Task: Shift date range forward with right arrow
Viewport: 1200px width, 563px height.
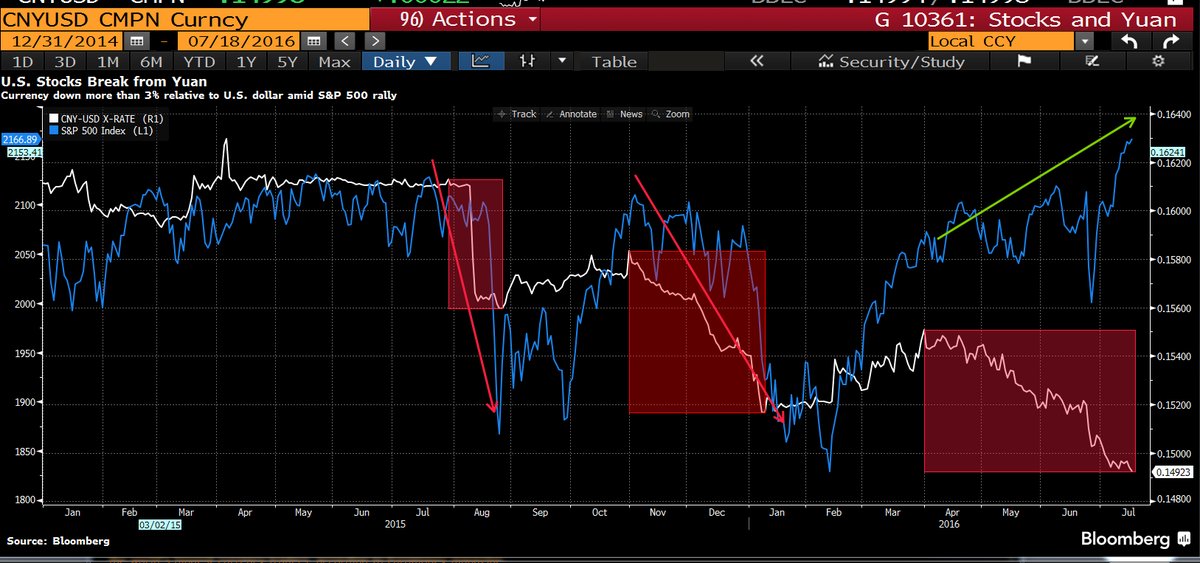Action: click(374, 41)
